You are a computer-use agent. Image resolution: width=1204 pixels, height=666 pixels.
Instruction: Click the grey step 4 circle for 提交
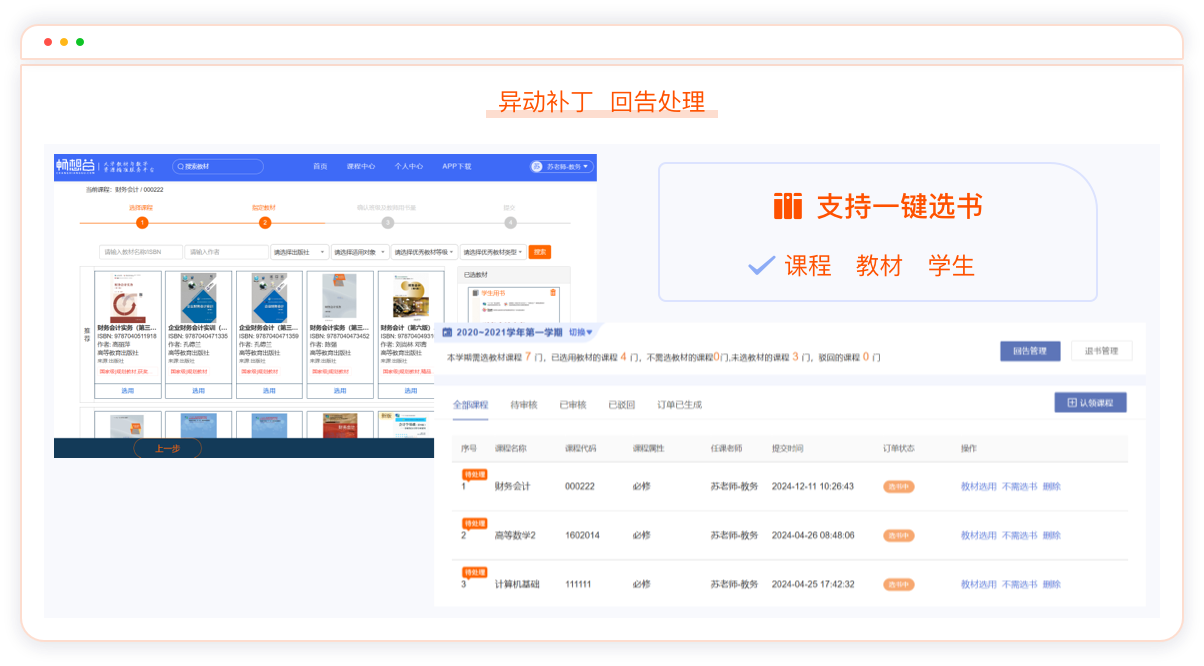511,223
